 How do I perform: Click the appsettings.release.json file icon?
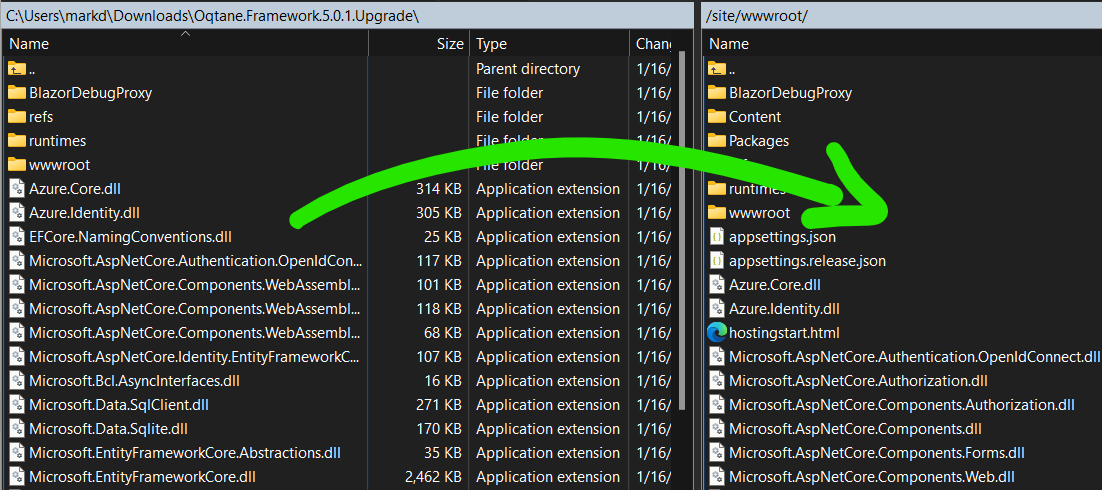[716, 261]
